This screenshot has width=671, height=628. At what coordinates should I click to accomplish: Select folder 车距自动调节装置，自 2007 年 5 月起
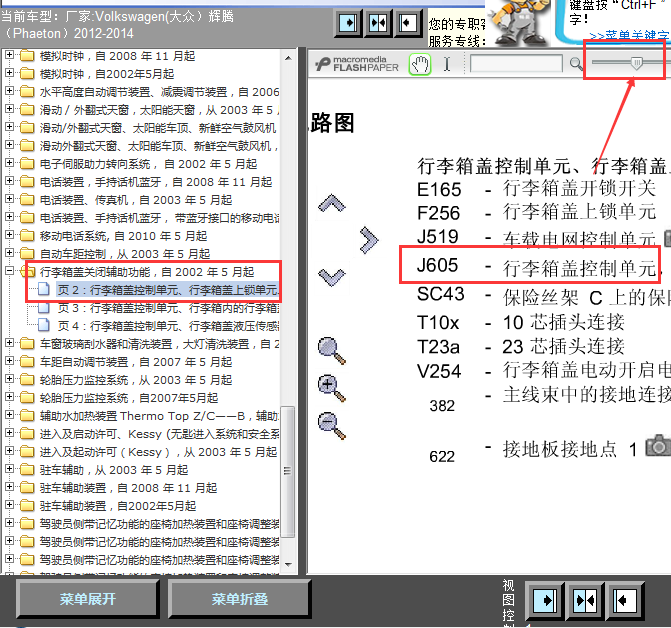pyautogui.click(x=136, y=362)
